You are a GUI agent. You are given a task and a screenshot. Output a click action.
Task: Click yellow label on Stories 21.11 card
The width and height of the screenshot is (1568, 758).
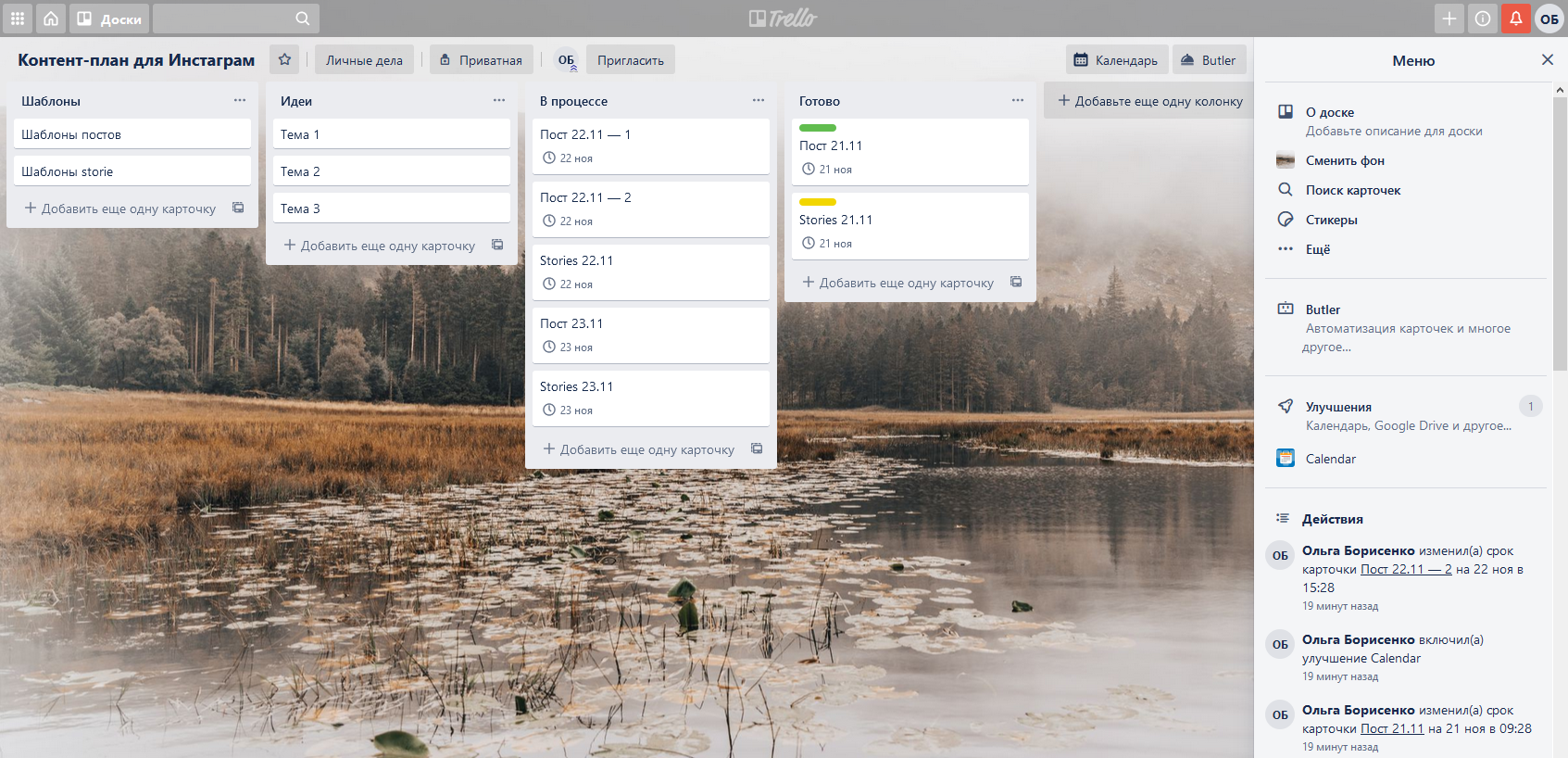[x=818, y=202]
